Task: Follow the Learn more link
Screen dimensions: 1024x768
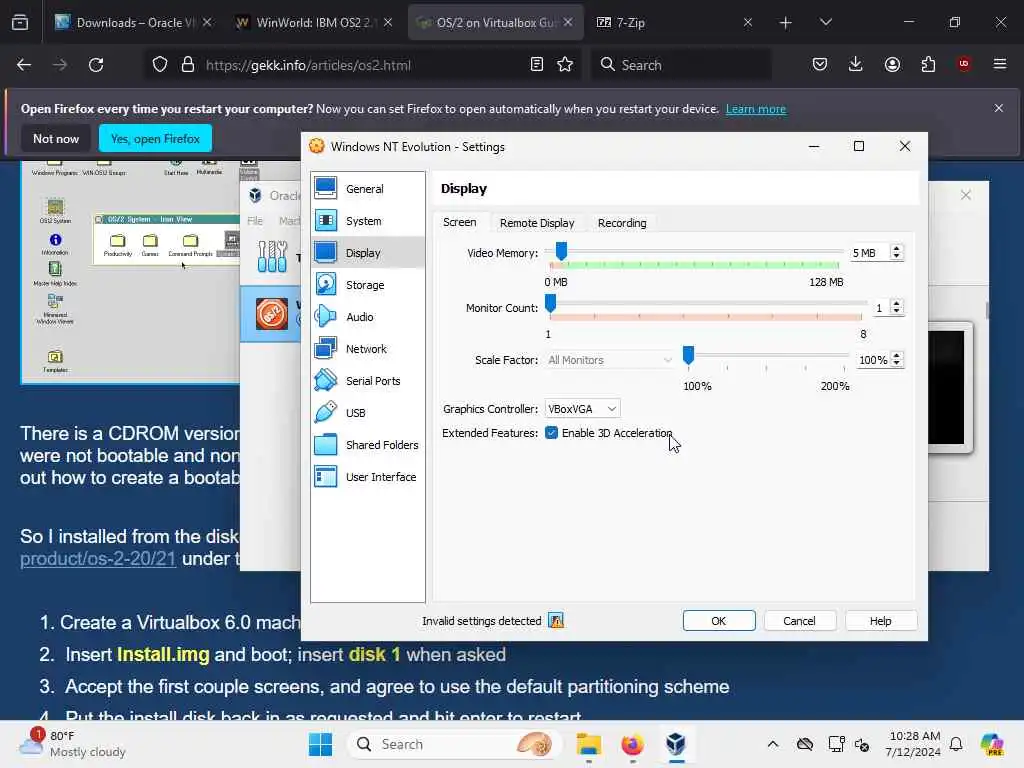Action: (756, 109)
